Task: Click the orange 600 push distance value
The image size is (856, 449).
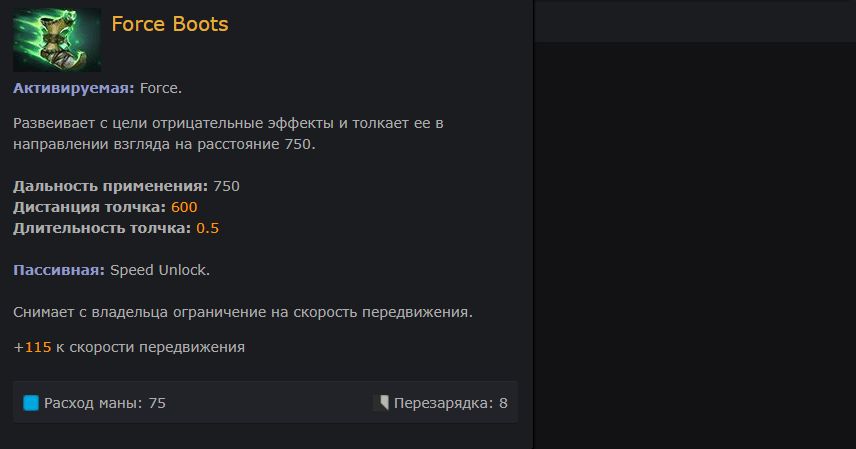Action: pos(184,208)
